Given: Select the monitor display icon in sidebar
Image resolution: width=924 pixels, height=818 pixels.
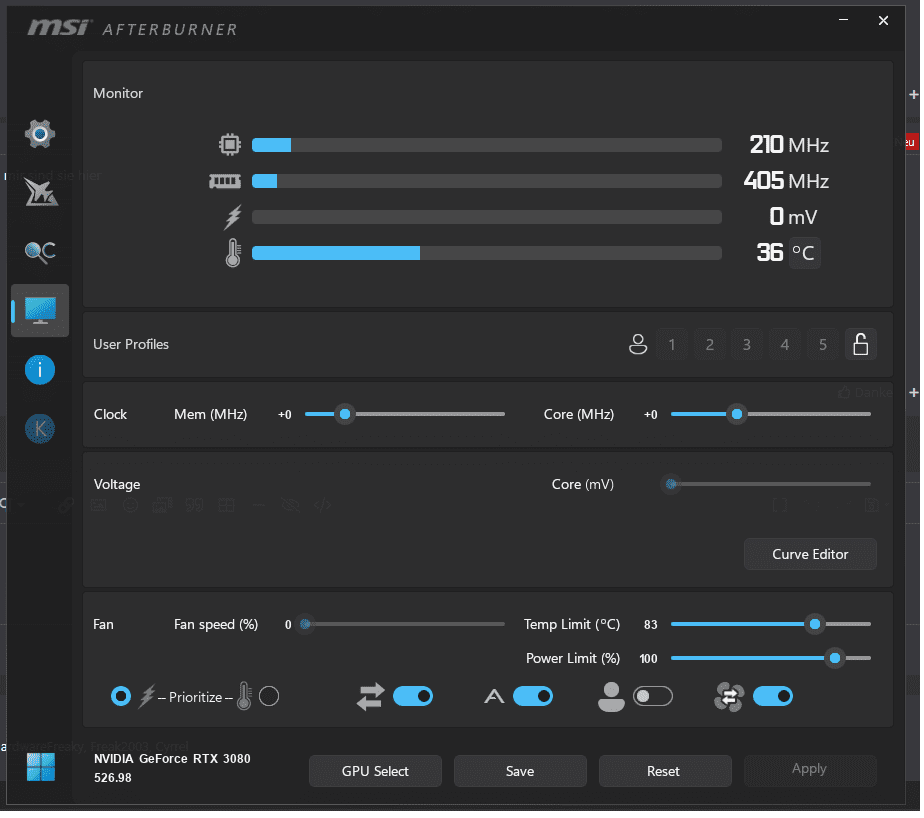Looking at the screenshot, I should coord(40,311).
